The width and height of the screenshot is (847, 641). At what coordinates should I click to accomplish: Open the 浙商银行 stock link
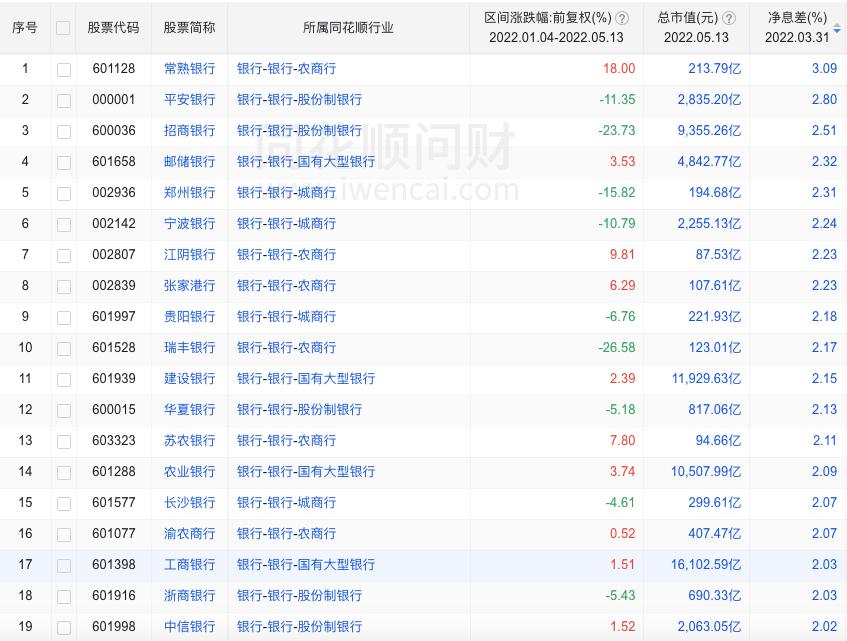(189, 595)
